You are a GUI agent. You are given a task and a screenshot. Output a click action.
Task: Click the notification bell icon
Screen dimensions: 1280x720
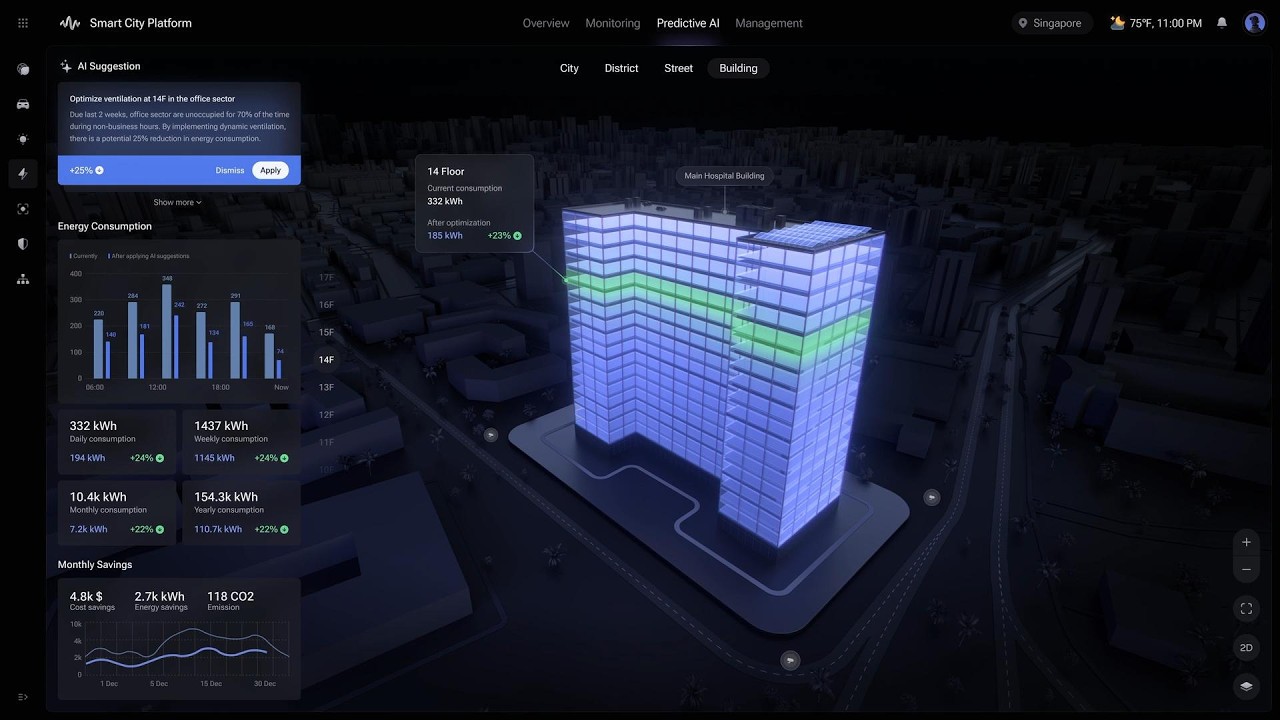pos(1222,23)
